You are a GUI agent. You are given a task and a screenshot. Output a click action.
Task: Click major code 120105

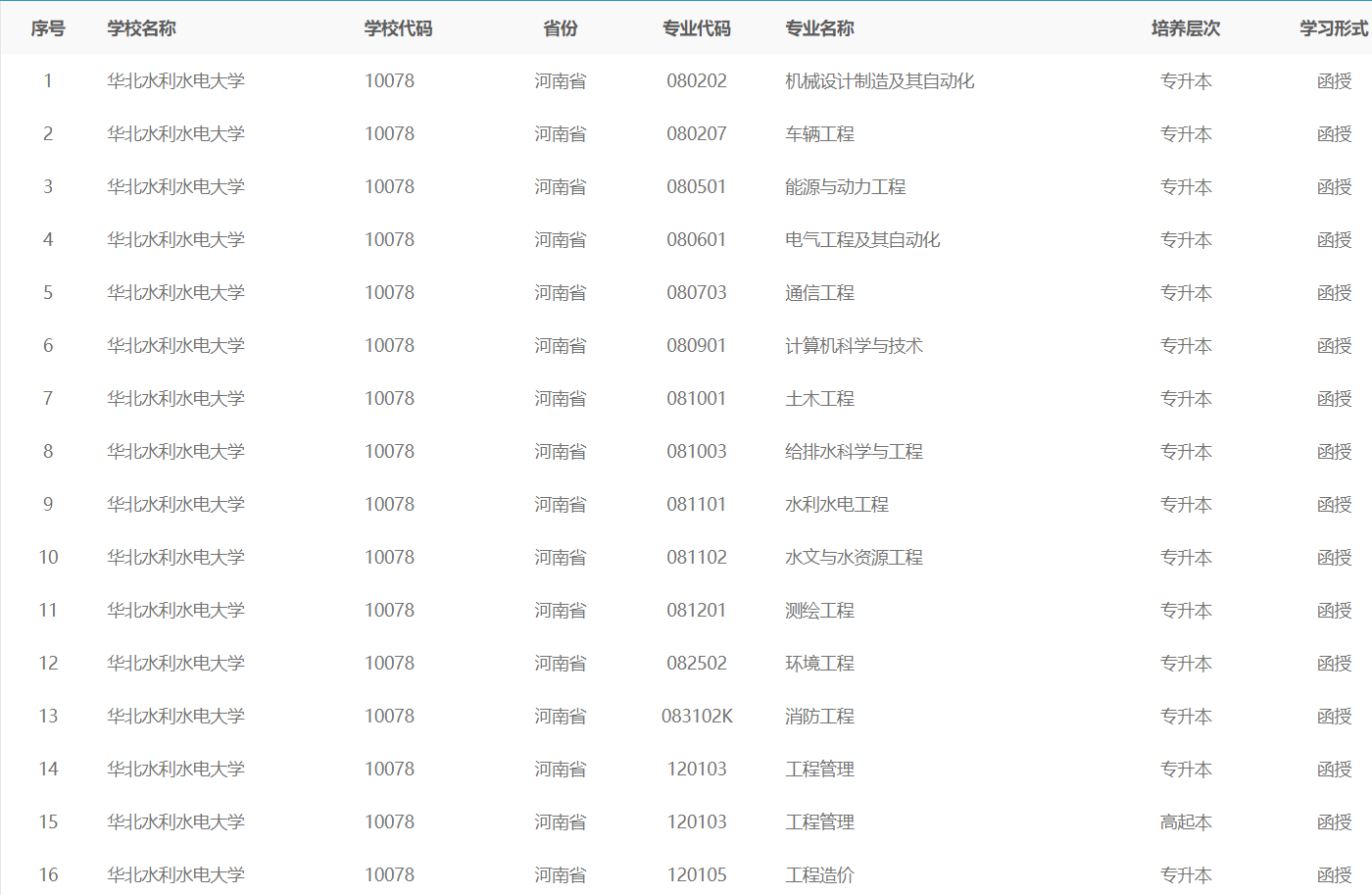(x=697, y=875)
